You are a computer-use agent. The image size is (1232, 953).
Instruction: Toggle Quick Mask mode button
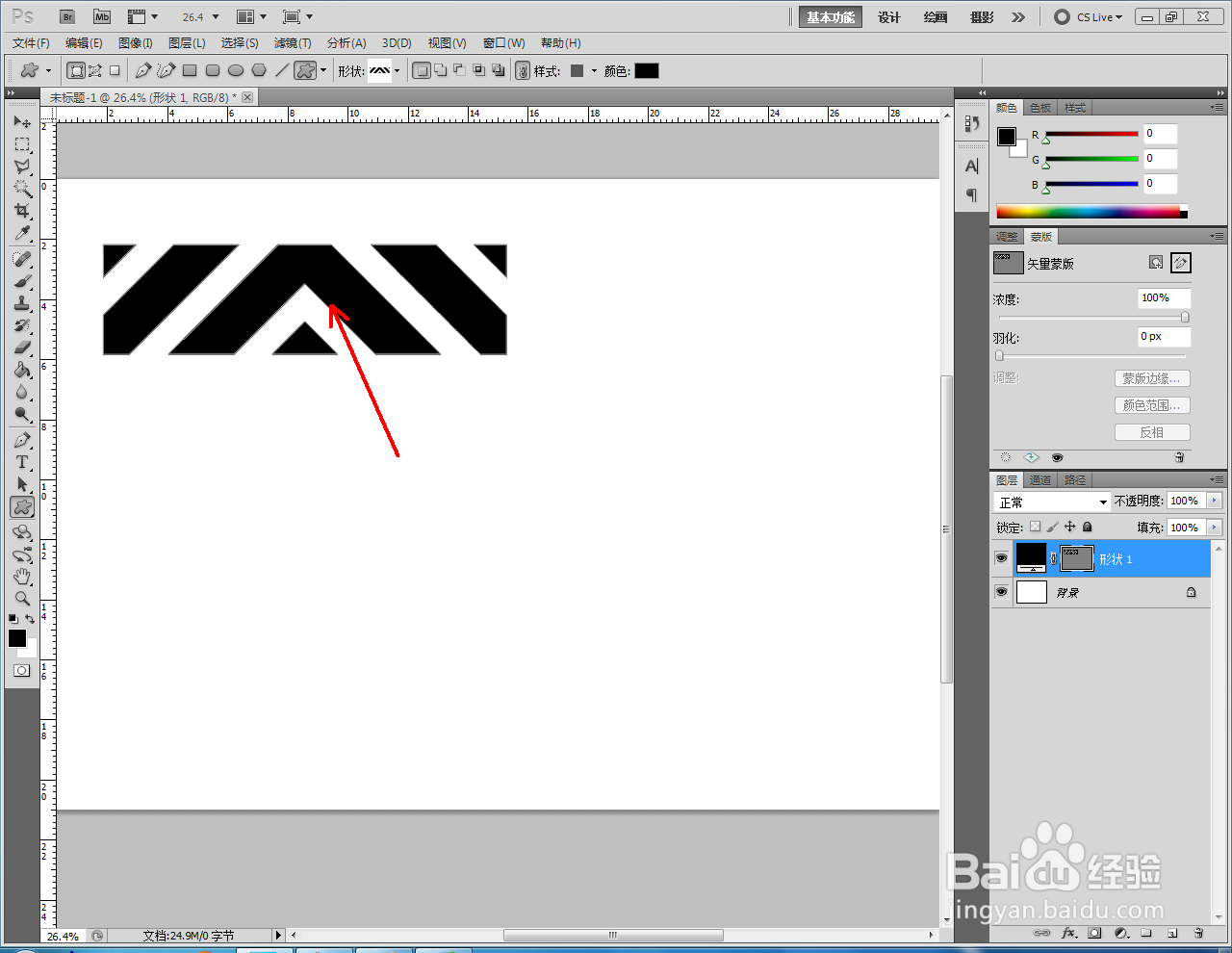[22, 670]
